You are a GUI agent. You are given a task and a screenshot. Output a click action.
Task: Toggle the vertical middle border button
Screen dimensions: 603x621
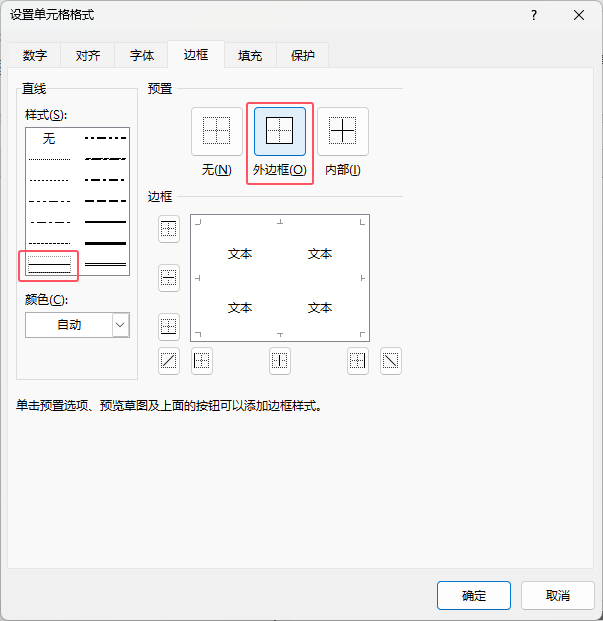[280, 361]
